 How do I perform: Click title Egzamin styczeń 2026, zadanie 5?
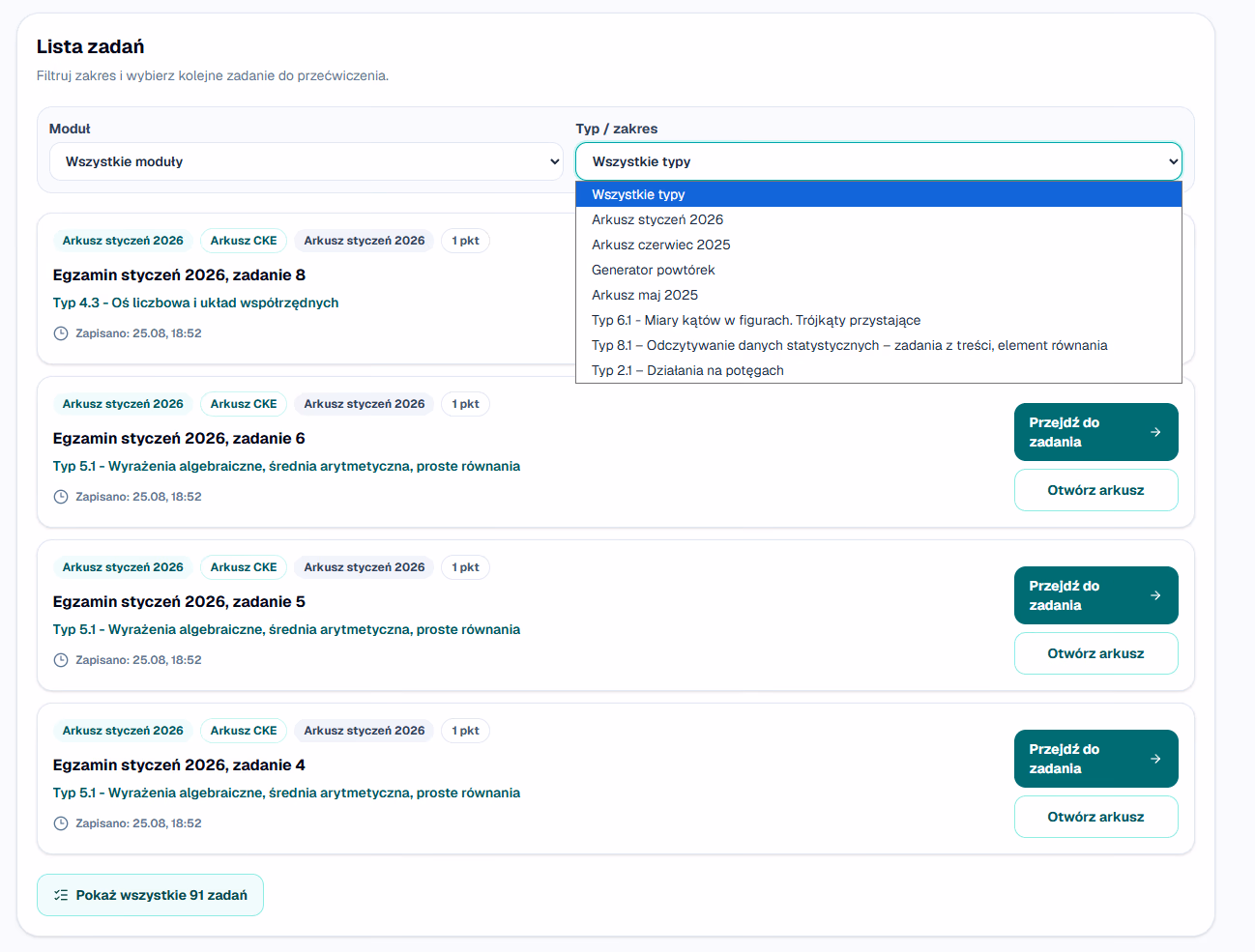coord(179,601)
